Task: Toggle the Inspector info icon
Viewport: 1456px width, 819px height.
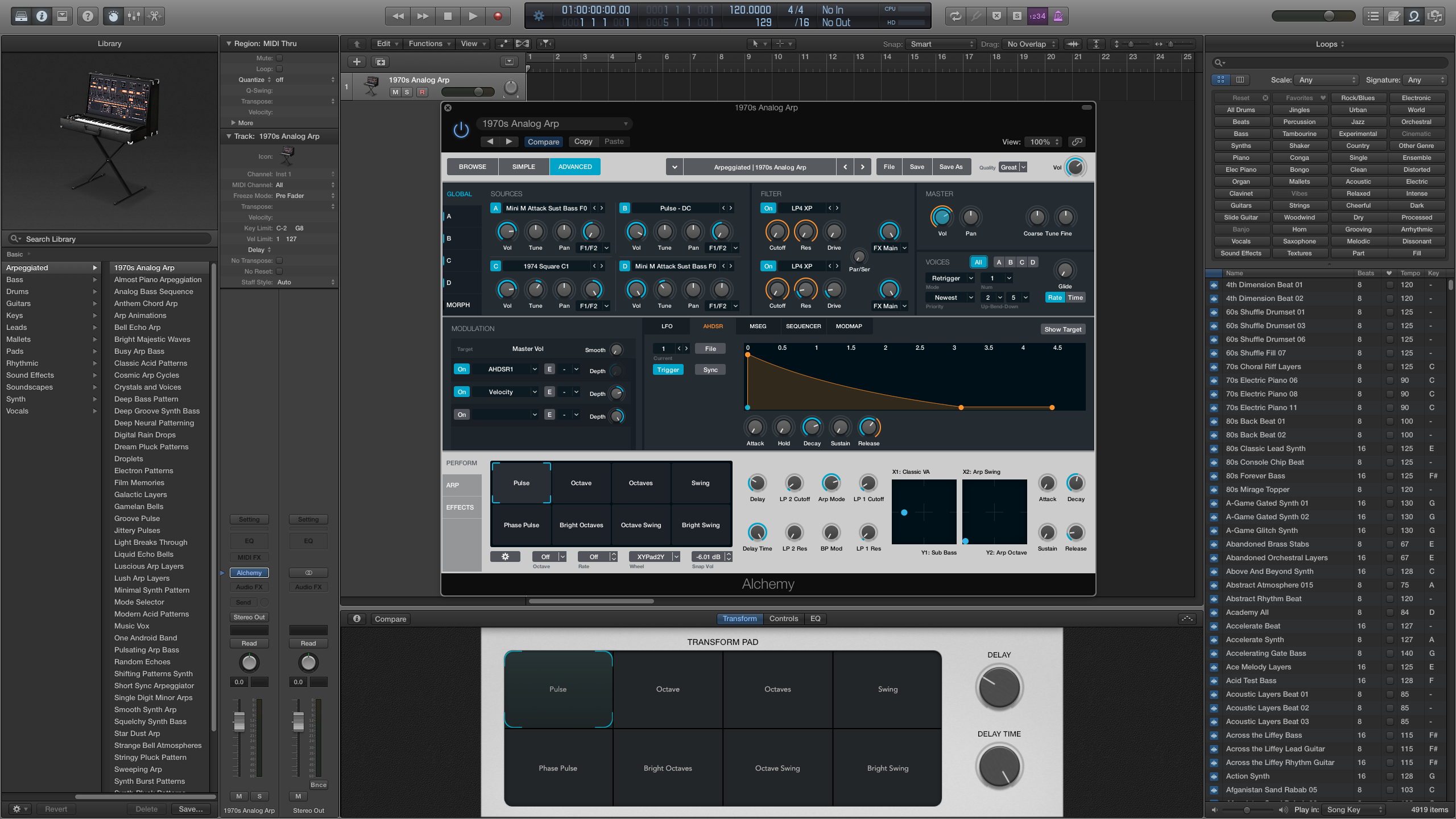Action: pos(41,16)
